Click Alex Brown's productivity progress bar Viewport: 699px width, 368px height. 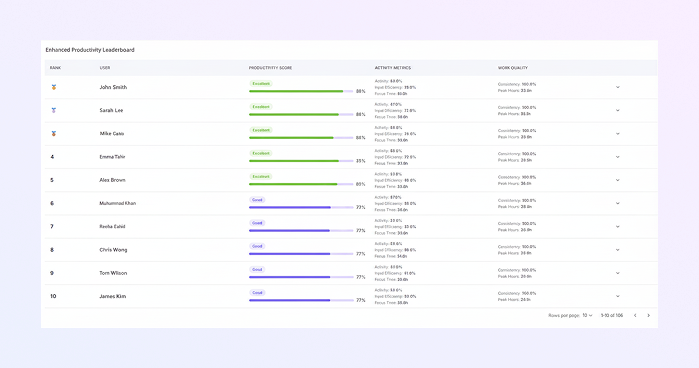(301, 184)
